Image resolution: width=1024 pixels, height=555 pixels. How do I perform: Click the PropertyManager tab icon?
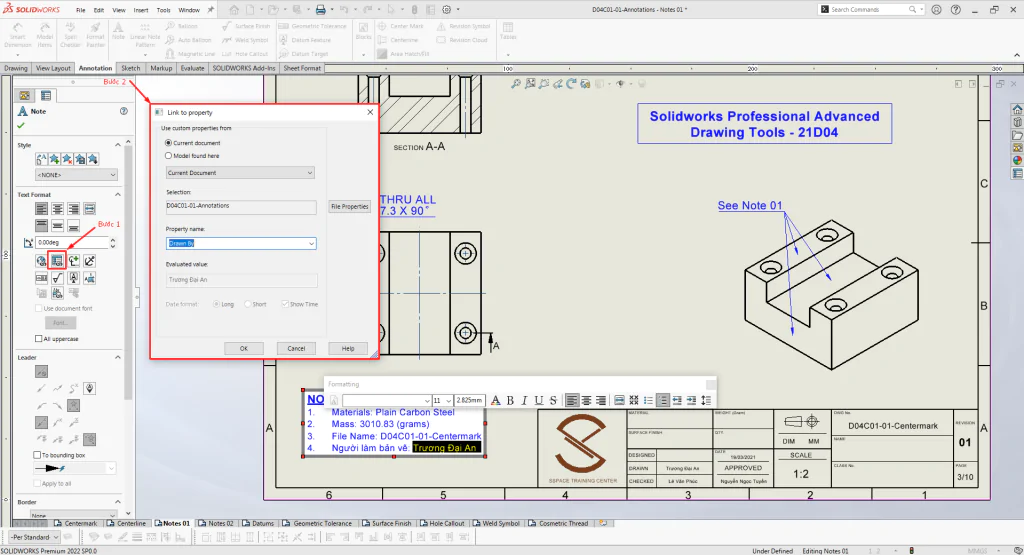point(46,95)
